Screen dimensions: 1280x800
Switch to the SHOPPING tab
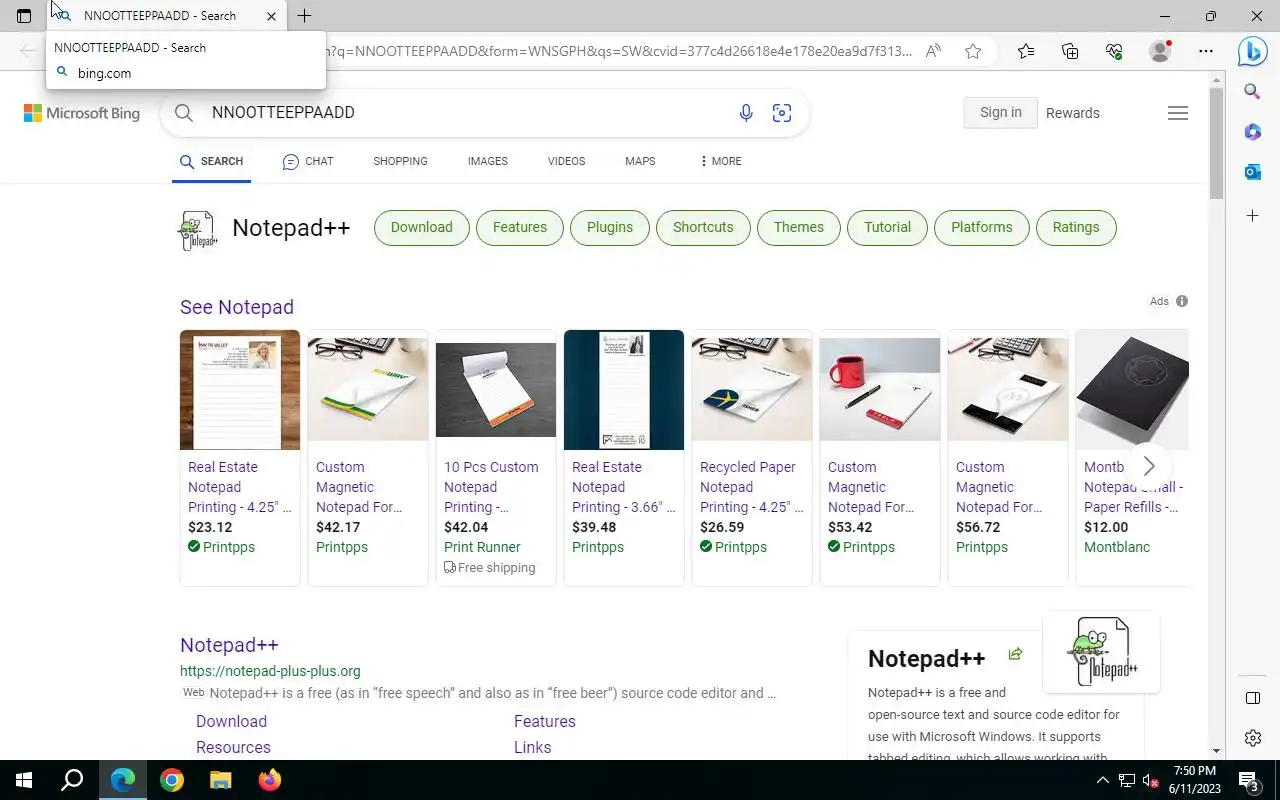click(x=400, y=161)
